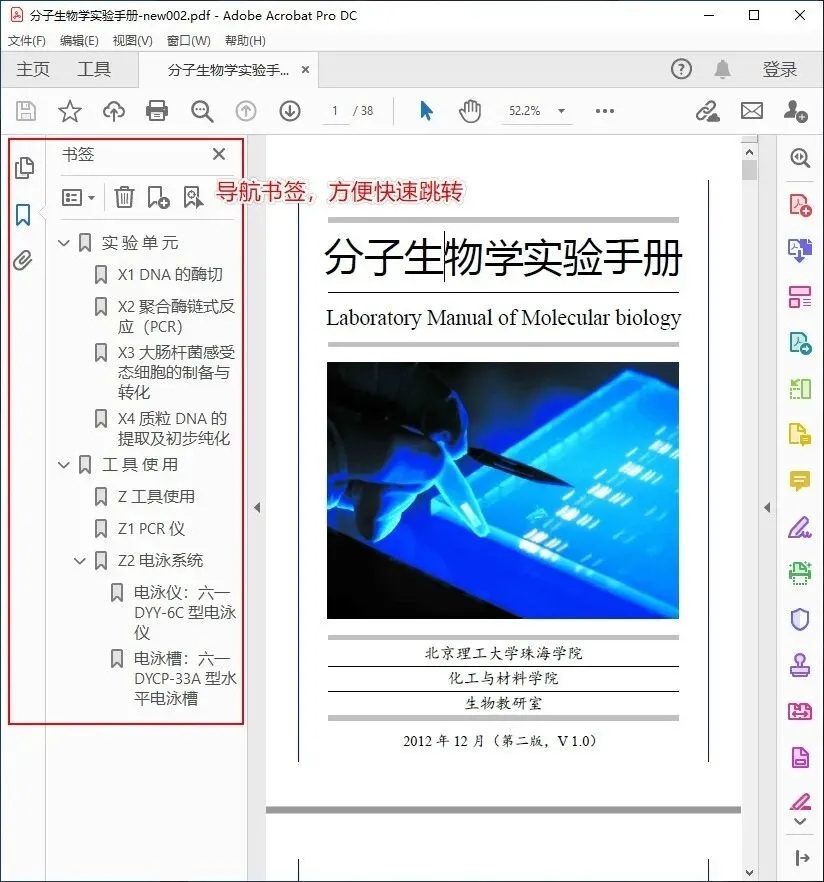This screenshot has width=824, height=882.
Task: Open the 文件(F) menu
Action: [x=26, y=40]
